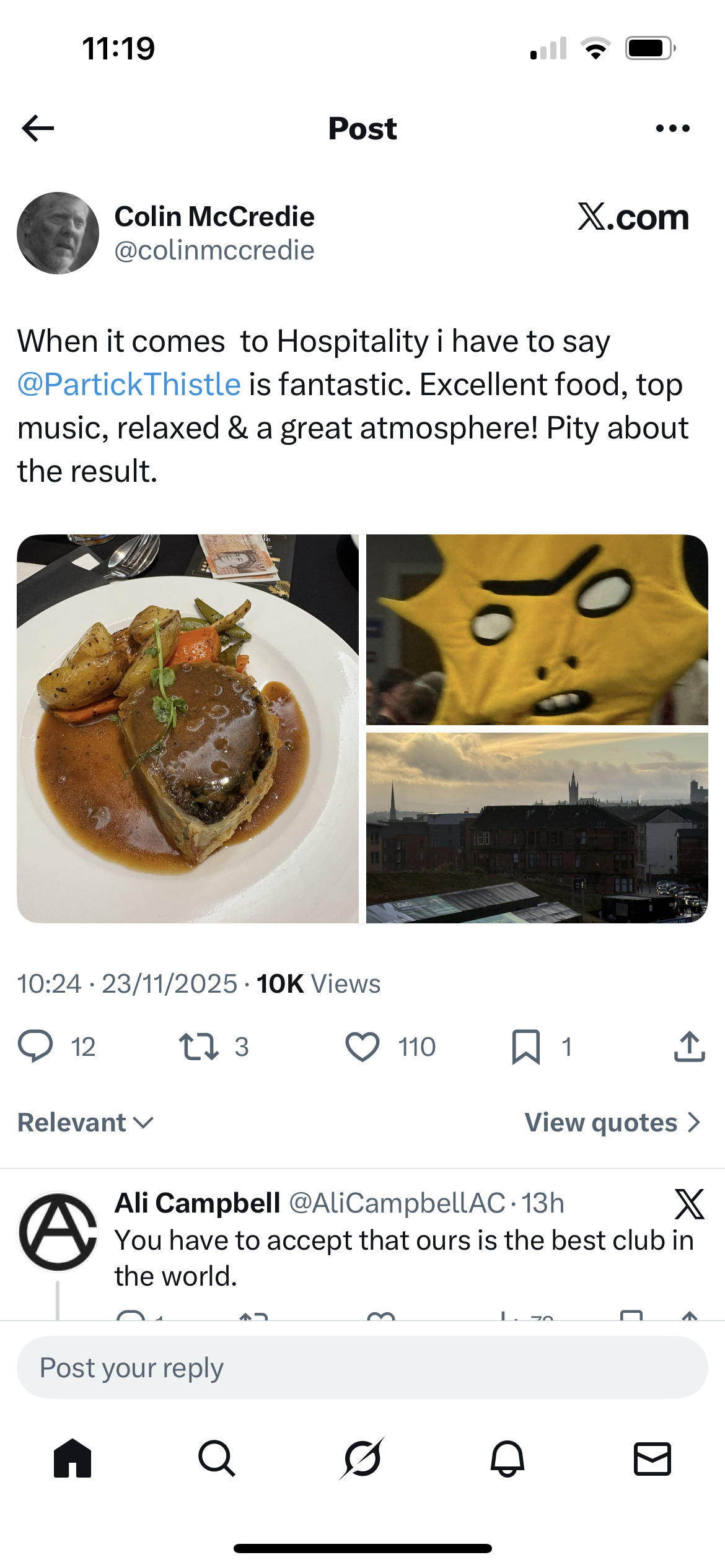725x1568 pixels.
Task: Tap the @PartickThistle mention link
Action: pos(129,385)
